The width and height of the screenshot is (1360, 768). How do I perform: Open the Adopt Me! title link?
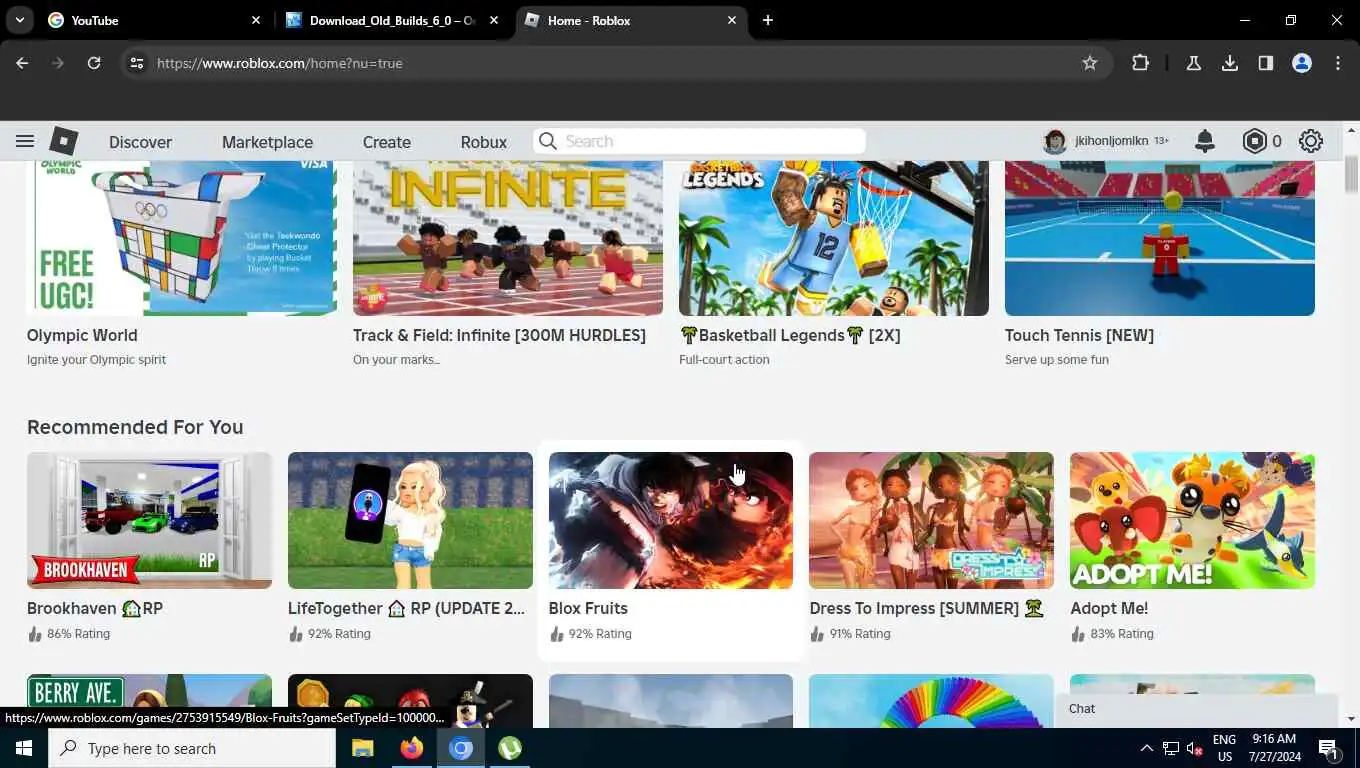(x=1109, y=608)
